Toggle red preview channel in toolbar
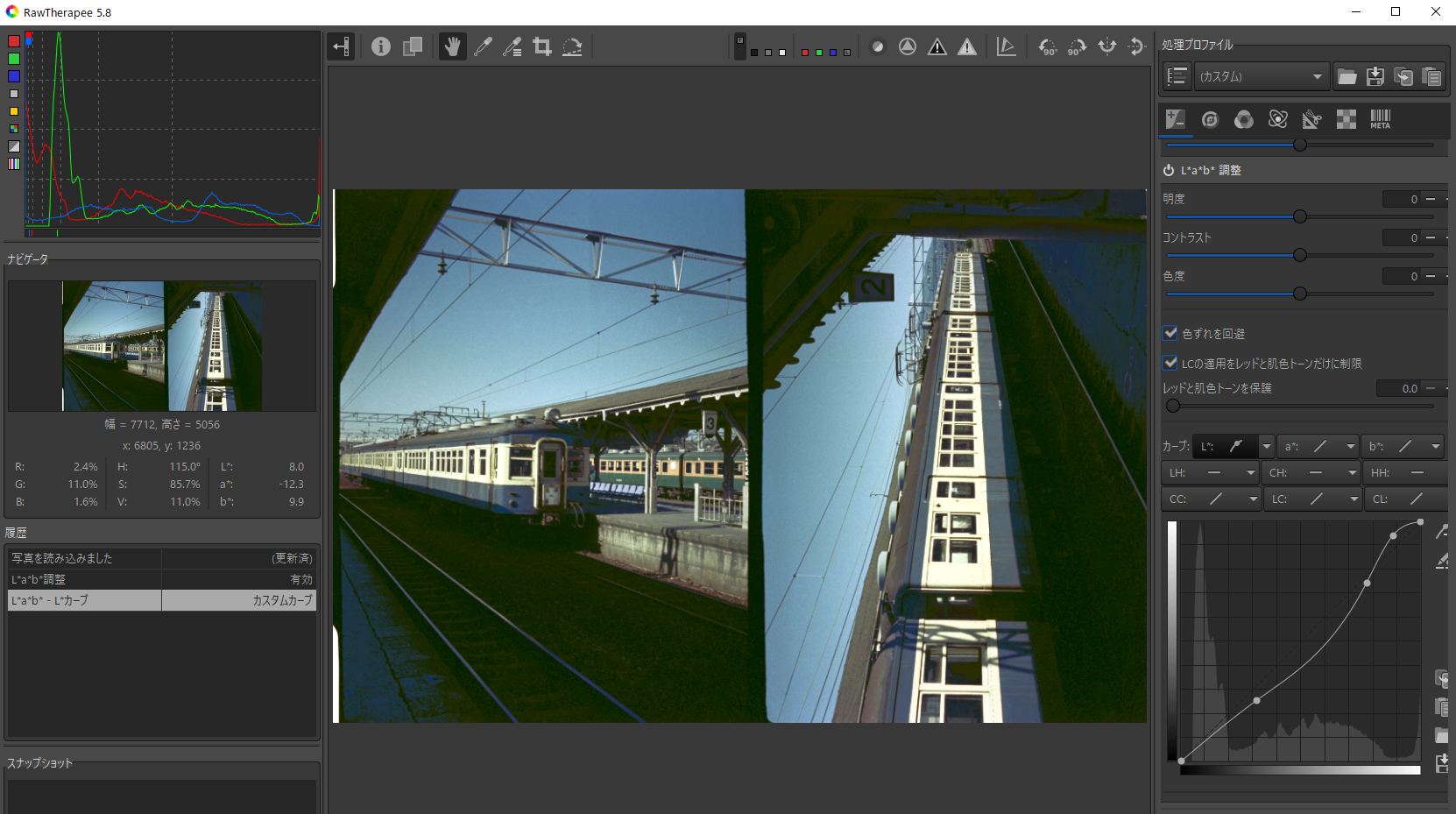The width and height of the screenshot is (1456, 814). (x=805, y=53)
